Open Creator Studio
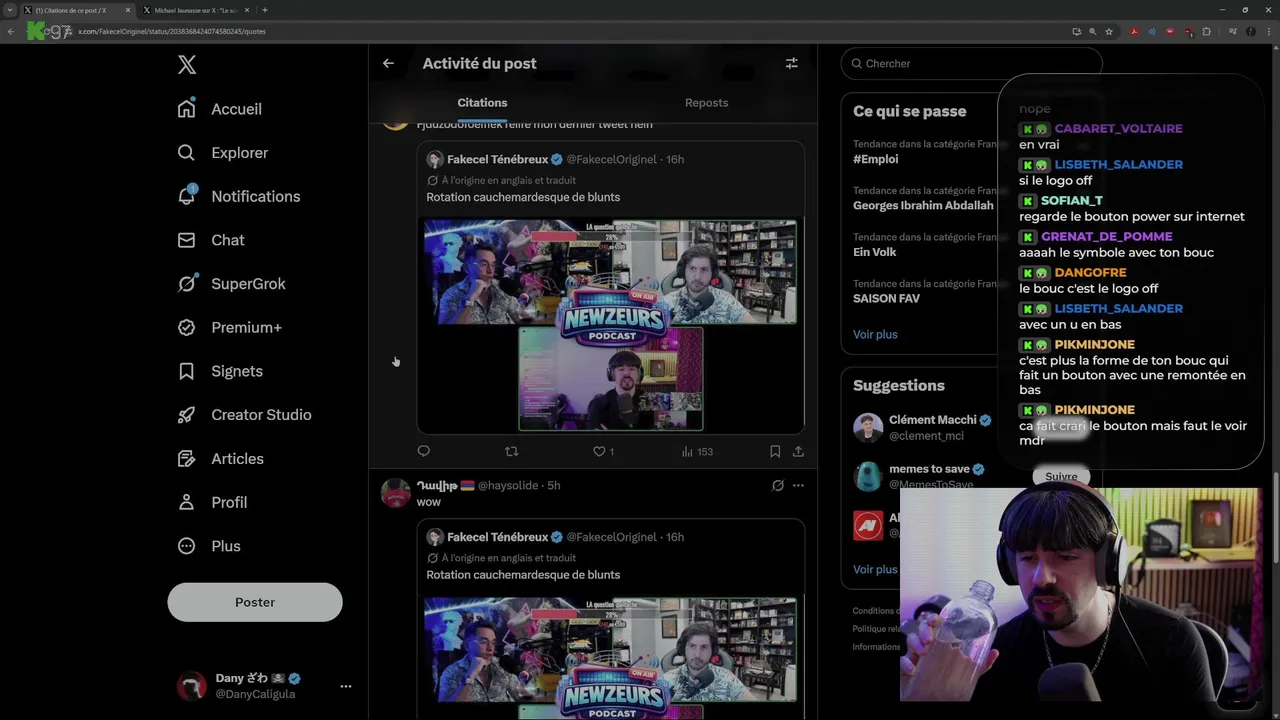The image size is (1280, 720). pyautogui.click(x=245, y=415)
